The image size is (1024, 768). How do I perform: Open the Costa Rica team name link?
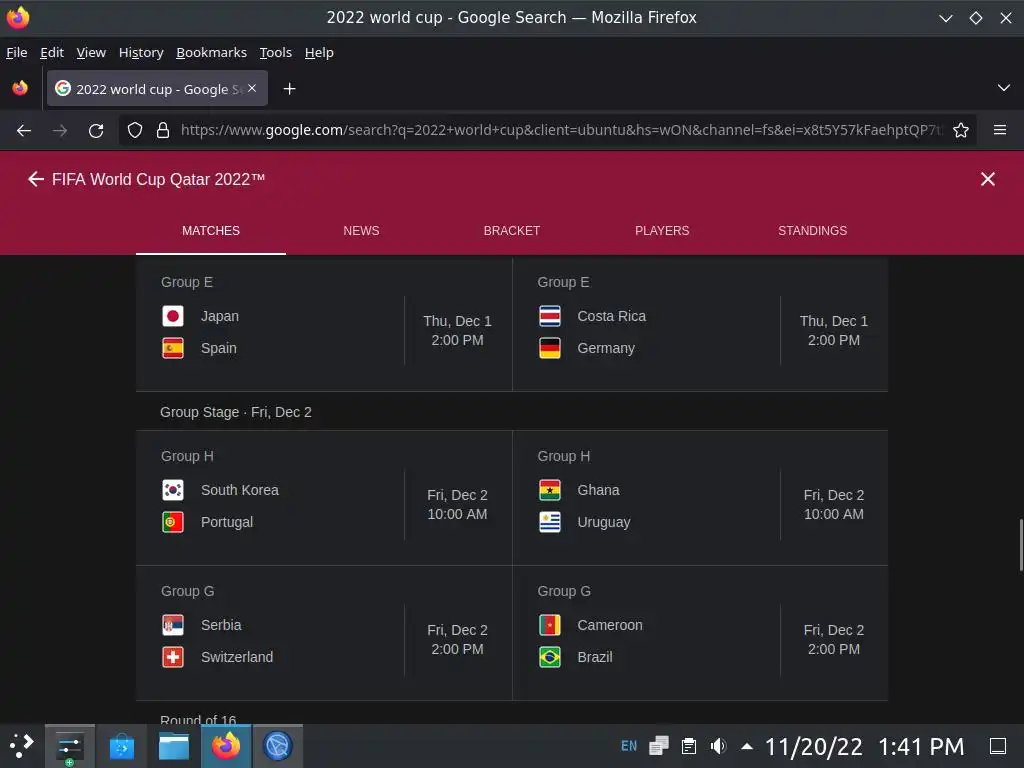point(611,316)
